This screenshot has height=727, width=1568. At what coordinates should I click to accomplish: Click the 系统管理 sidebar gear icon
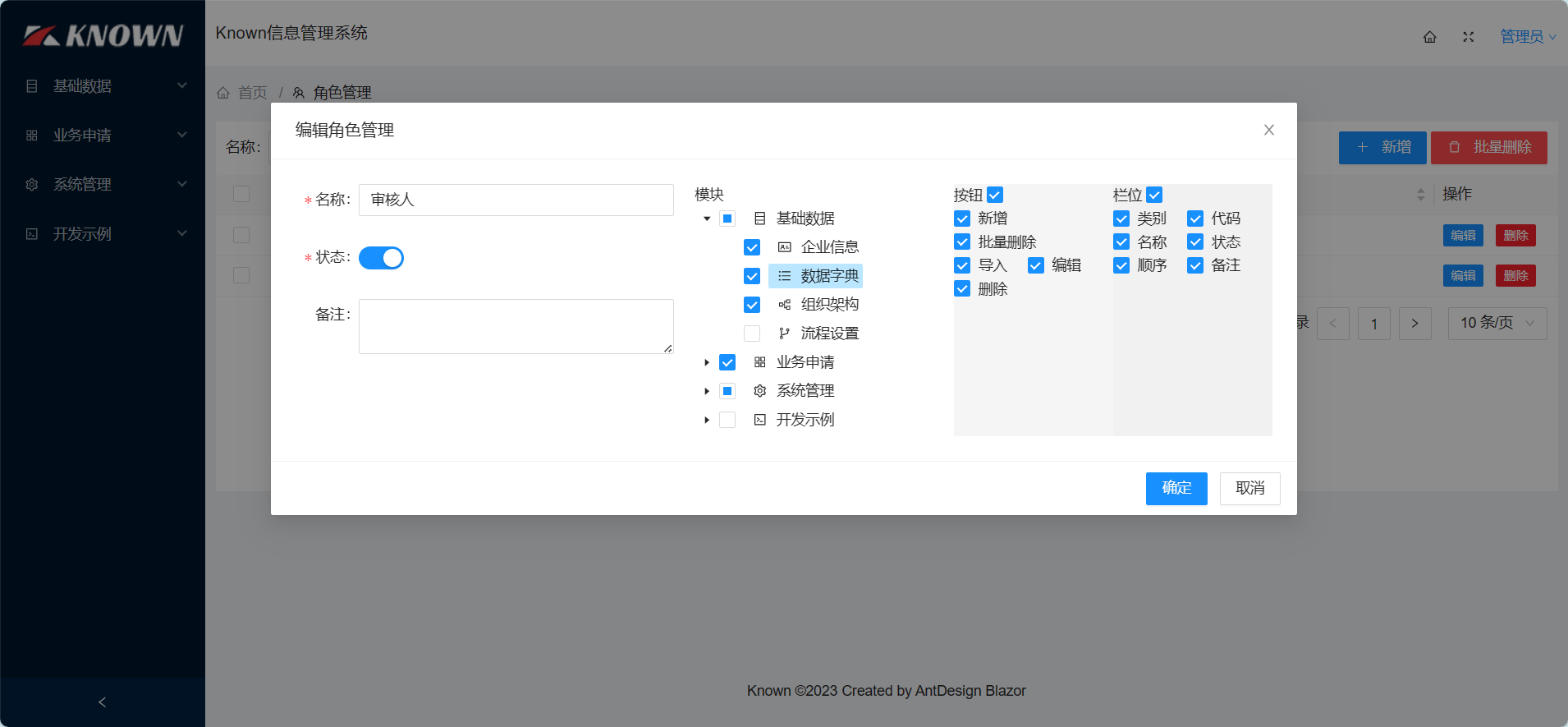coord(32,185)
